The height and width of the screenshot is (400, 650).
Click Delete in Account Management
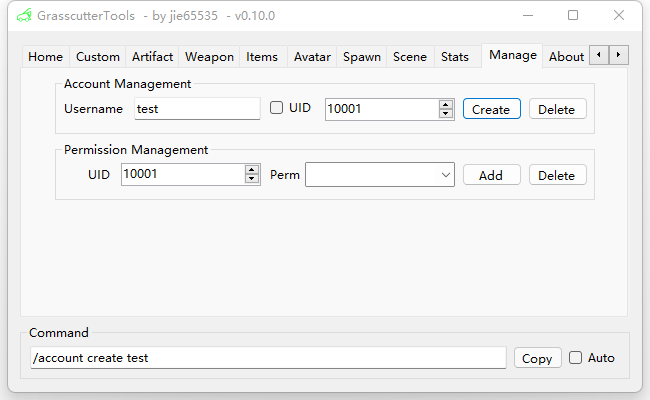[557, 109]
